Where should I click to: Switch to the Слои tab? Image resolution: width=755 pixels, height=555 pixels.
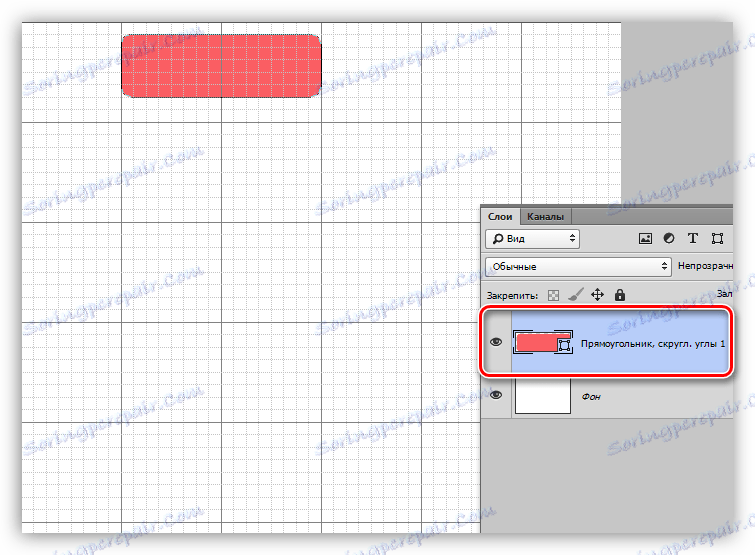pos(500,217)
